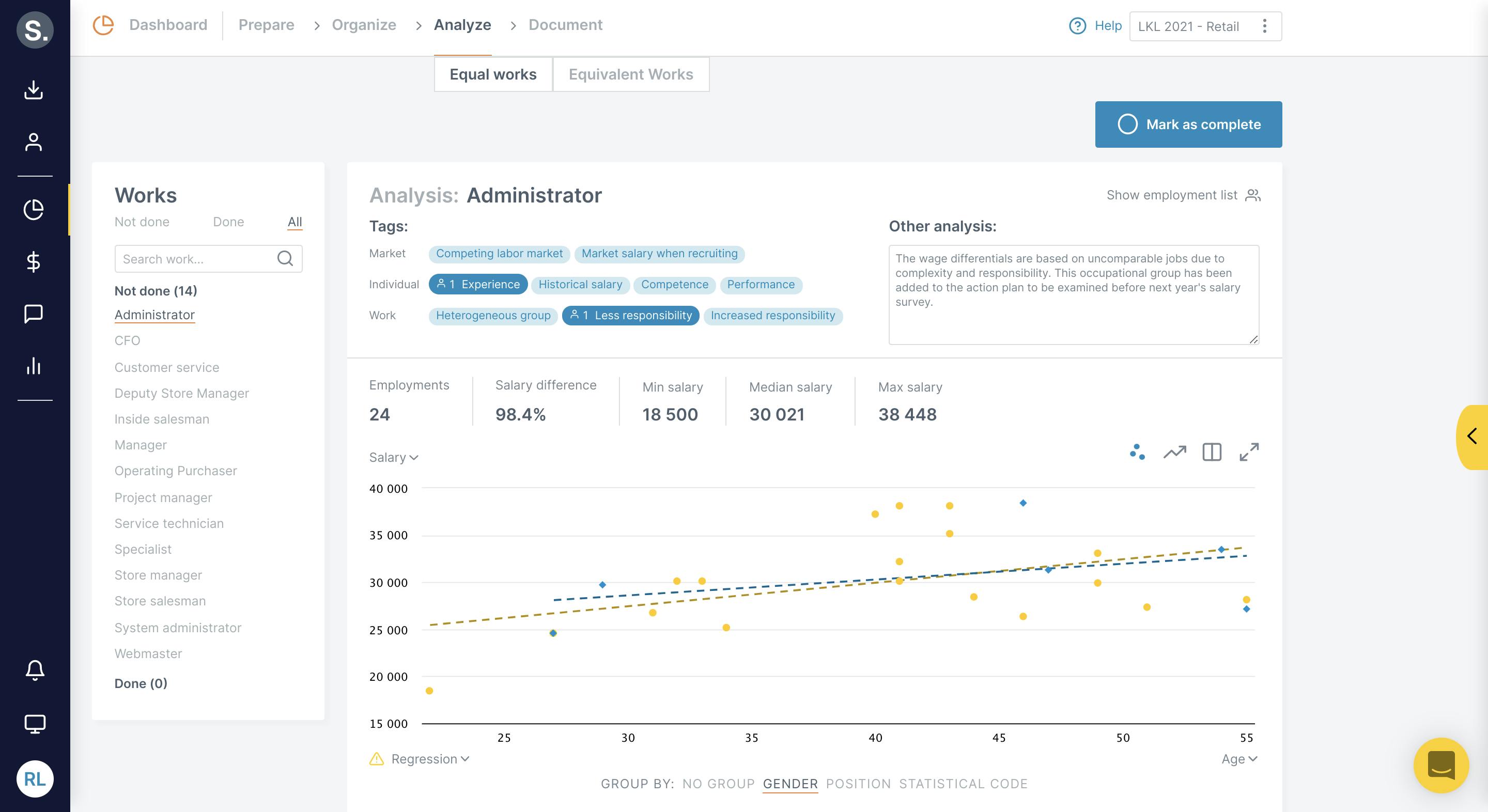
Task: Open the Salary axis dropdown
Action: click(393, 457)
